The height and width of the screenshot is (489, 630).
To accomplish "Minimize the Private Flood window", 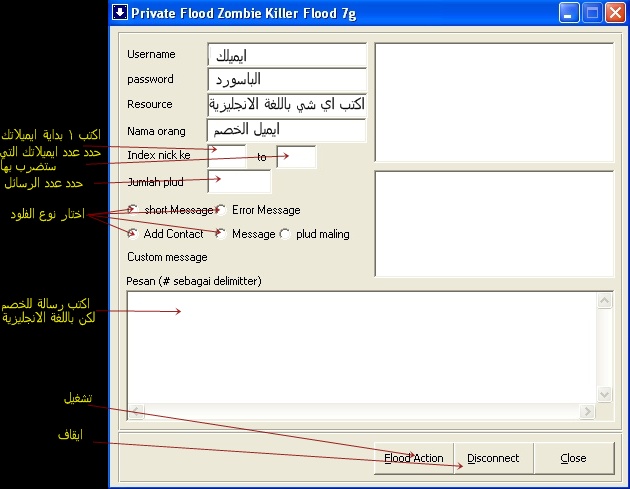I will coord(569,13).
